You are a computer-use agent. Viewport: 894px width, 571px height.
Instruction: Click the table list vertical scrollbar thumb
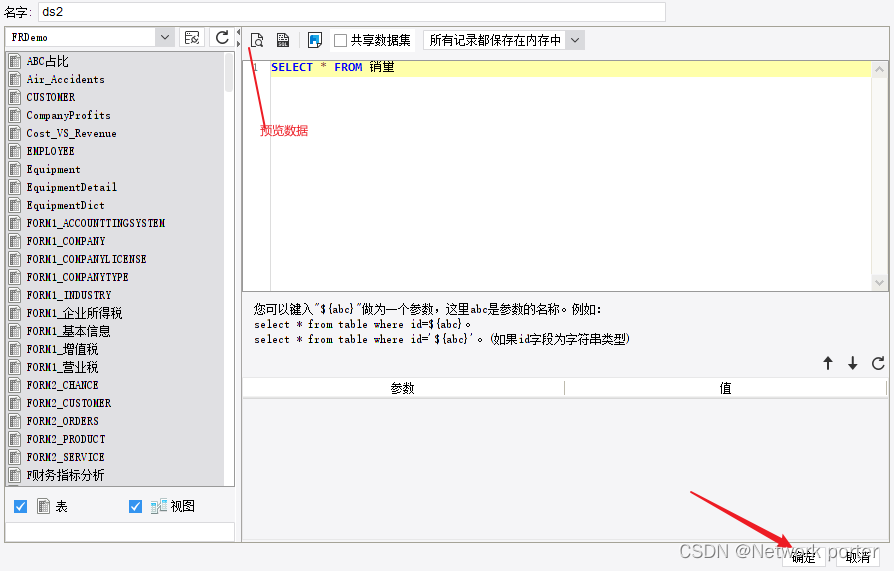click(x=229, y=72)
